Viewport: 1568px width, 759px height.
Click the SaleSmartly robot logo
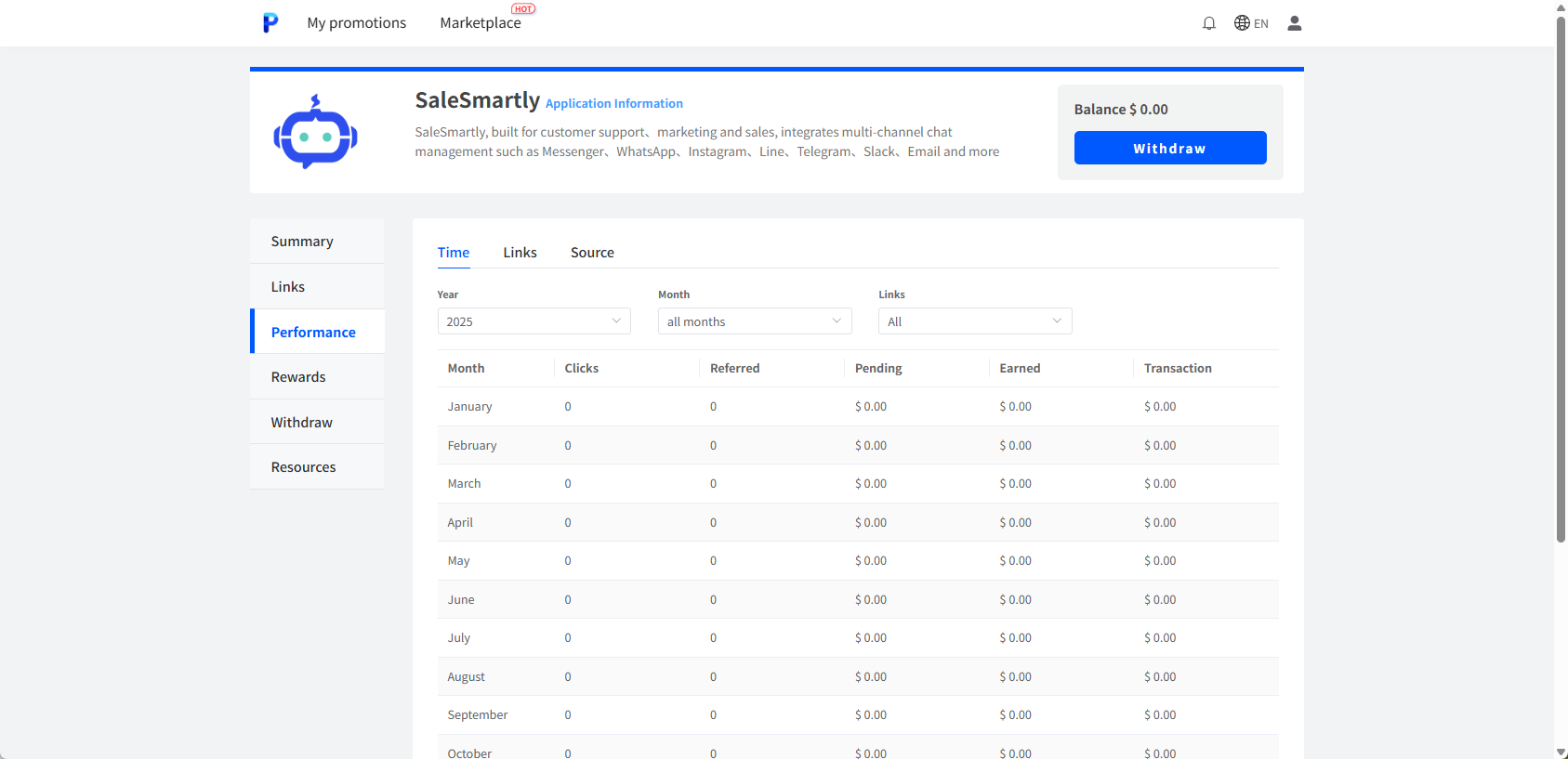315,133
